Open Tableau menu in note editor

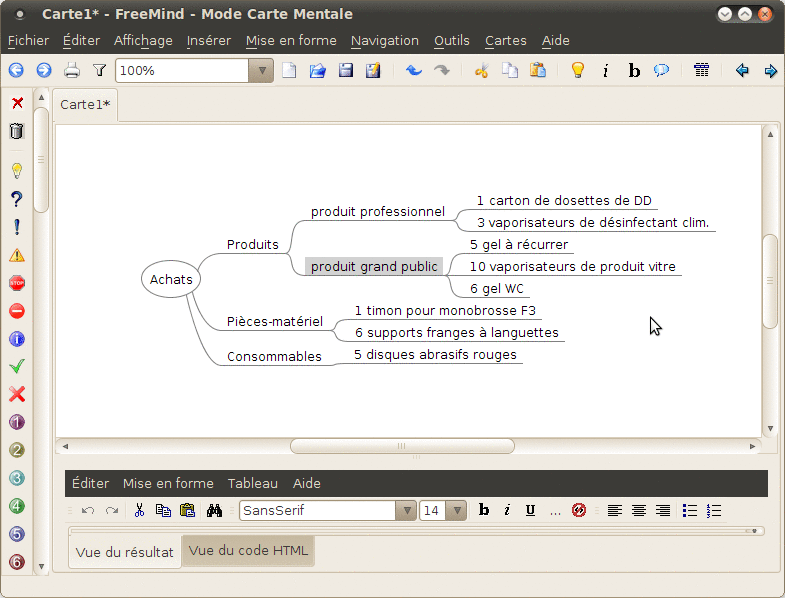(253, 483)
